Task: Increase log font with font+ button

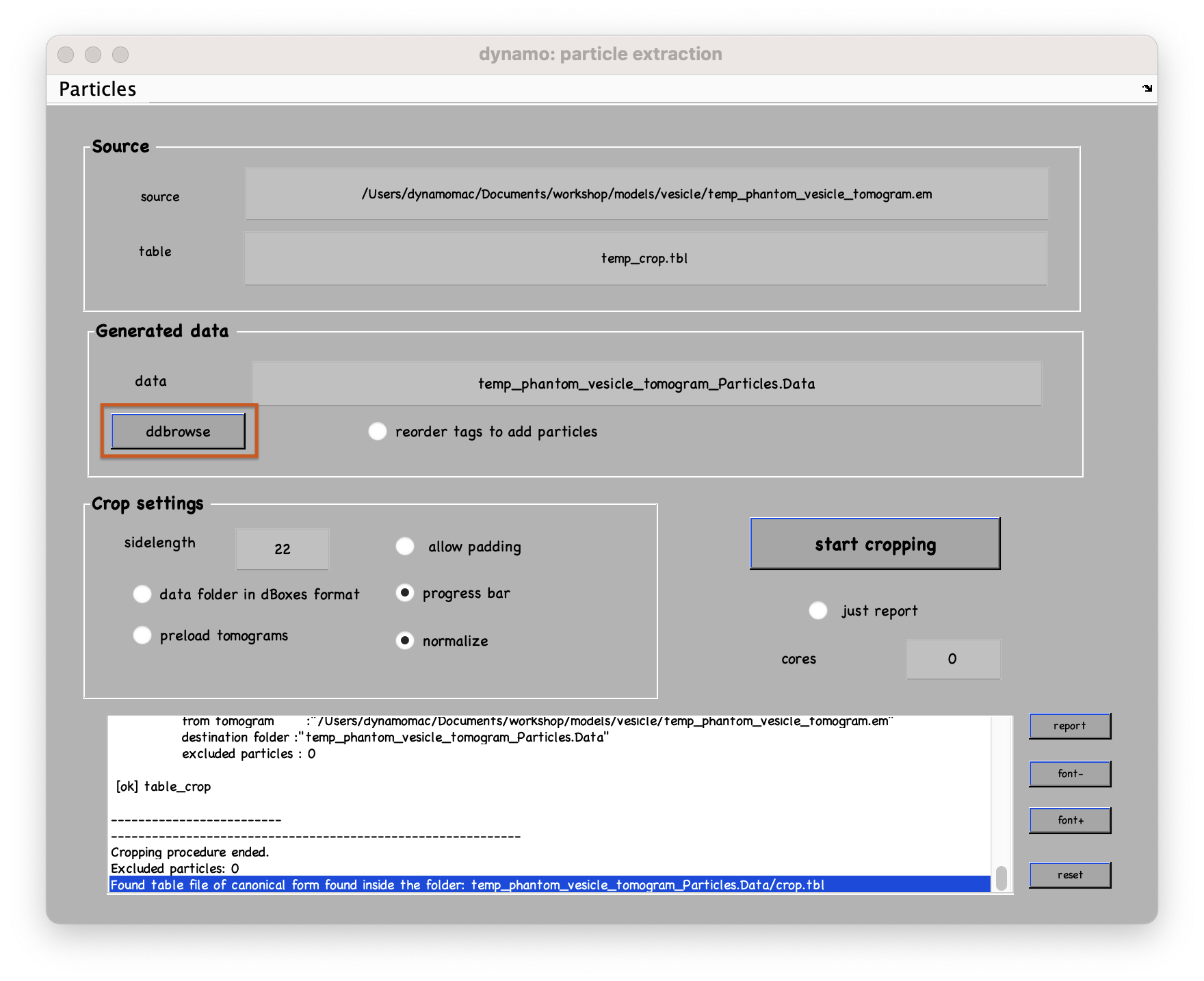Action: point(1070,820)
